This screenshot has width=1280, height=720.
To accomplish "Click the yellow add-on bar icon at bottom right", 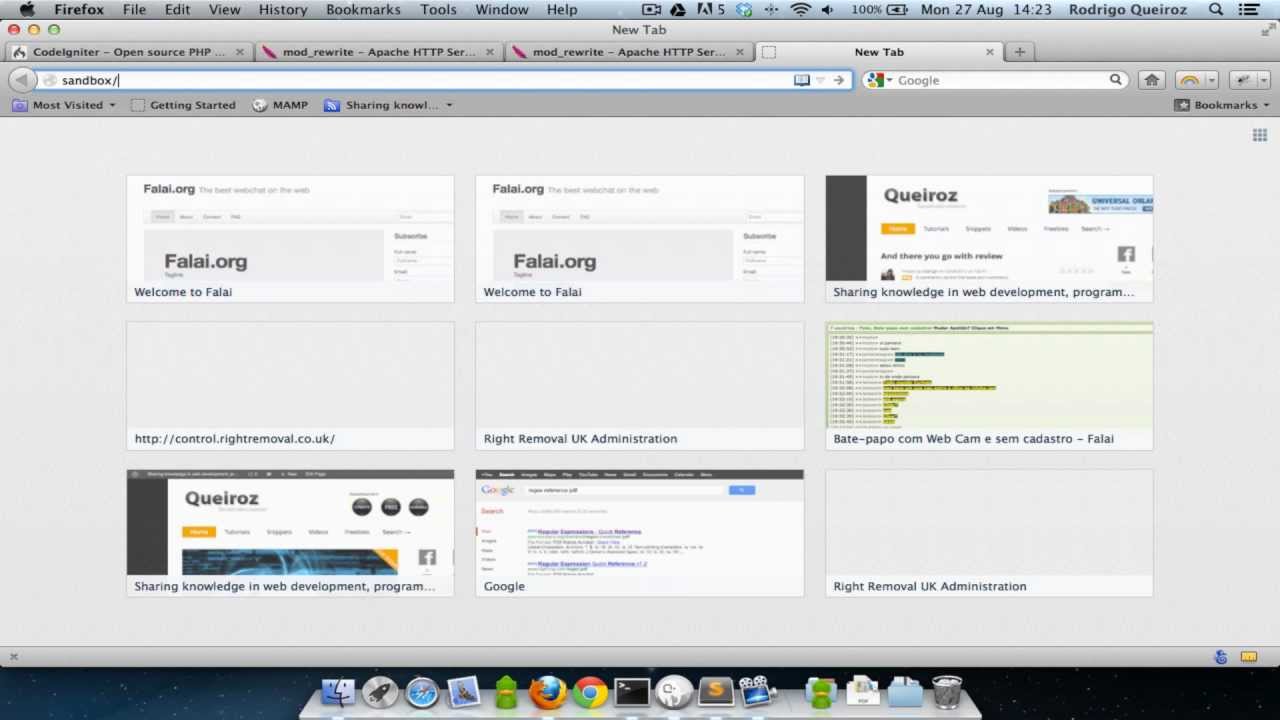I will pyautogui.click(x=1249, y=657).
